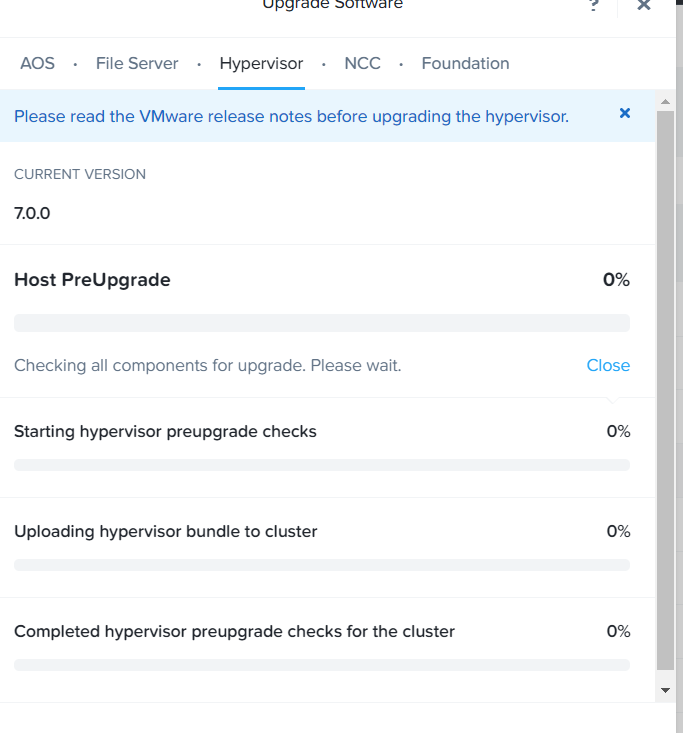Click the Starting hypervisor preupgrade checks label

tap(165, 431)
